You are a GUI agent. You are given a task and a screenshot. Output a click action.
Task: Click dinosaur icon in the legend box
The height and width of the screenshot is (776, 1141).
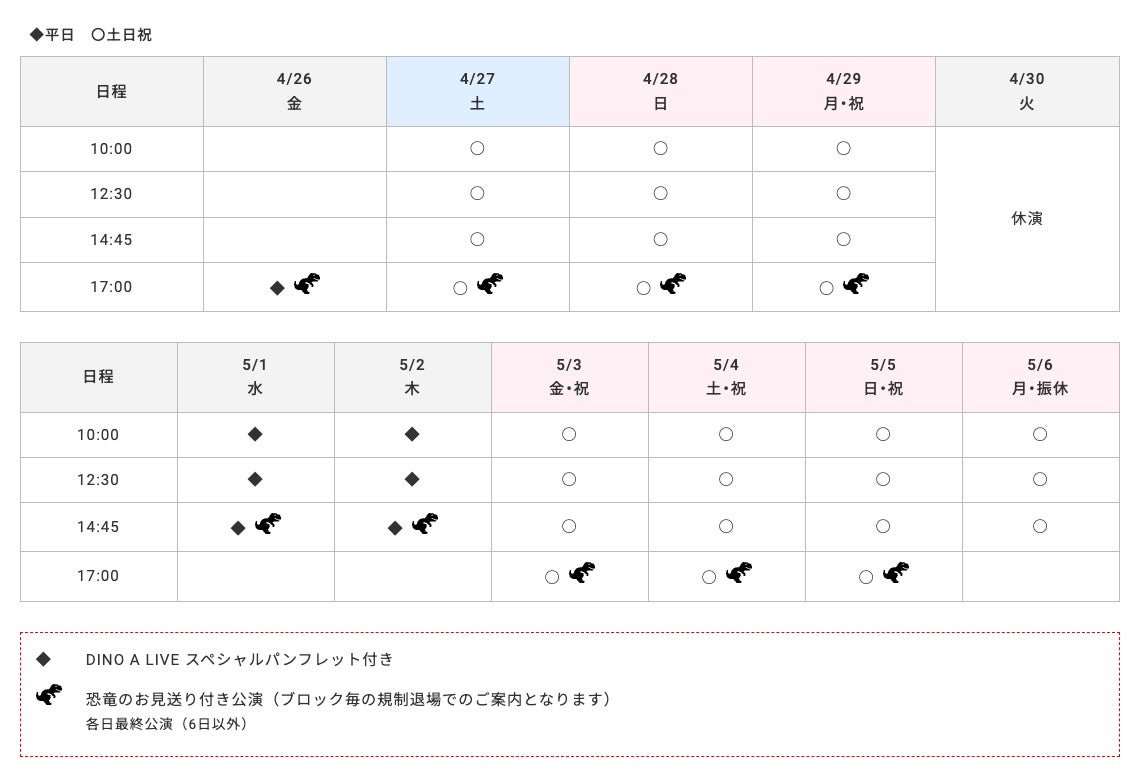click(49, 695)
